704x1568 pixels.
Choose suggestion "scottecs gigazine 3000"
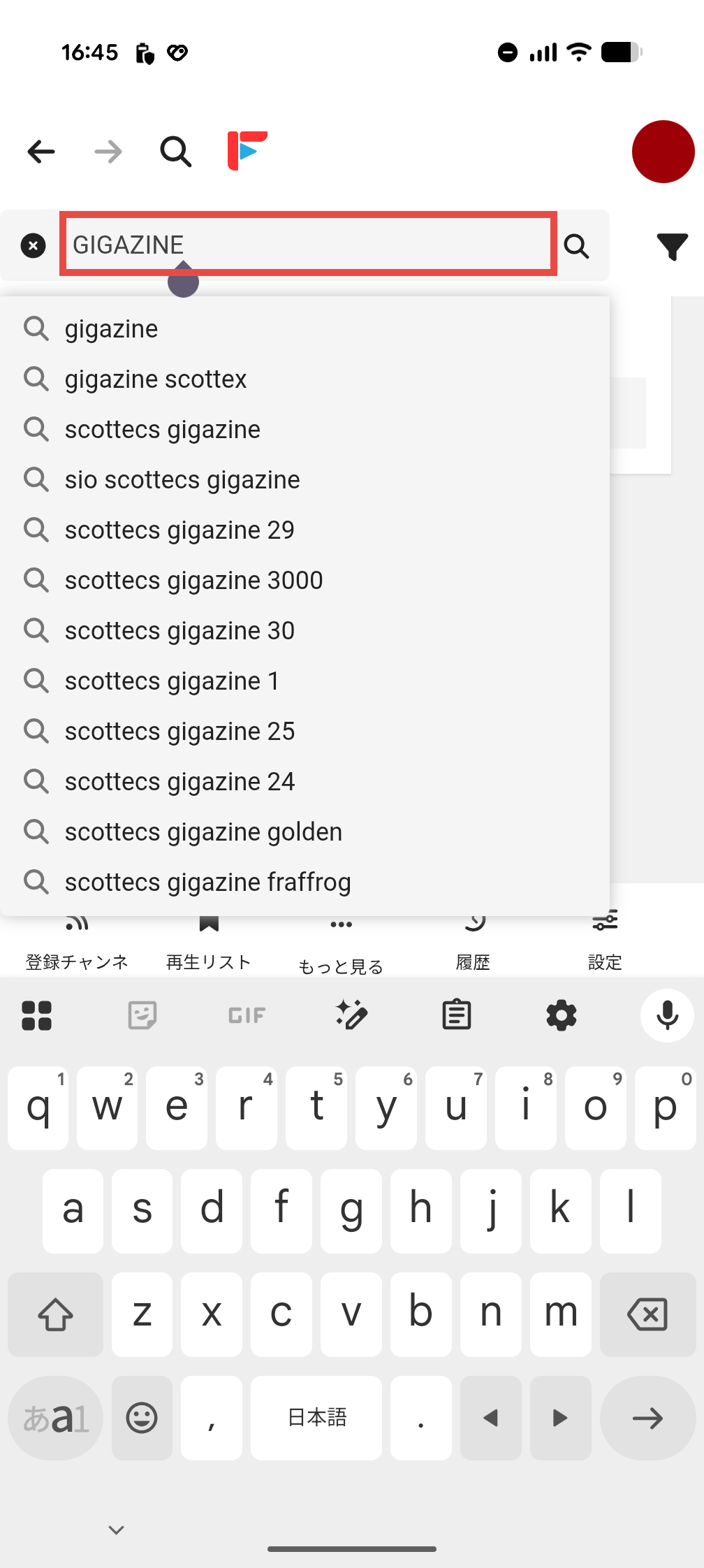(193, 581)
